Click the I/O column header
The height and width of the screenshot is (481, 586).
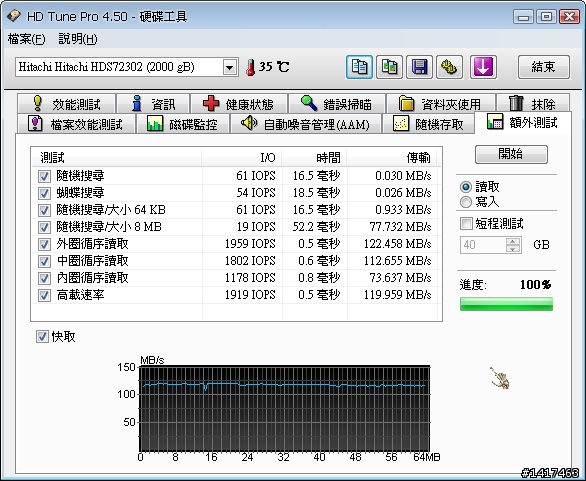(x=242, y=157)
